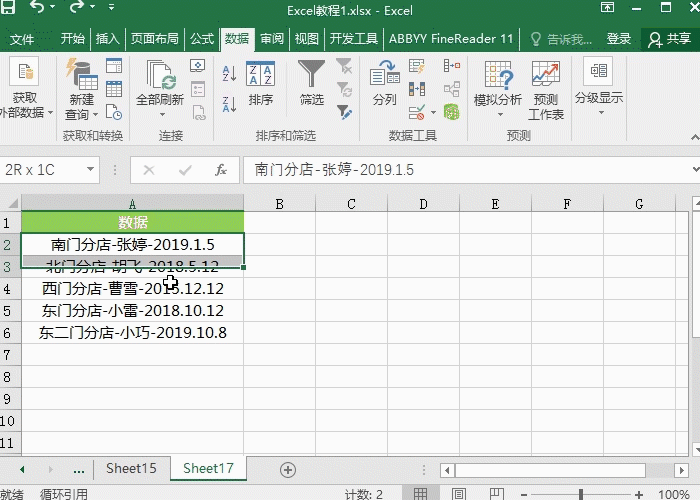The width and height of the screenshot is (700, 500).
Task: Open Ribbon Display Options
Action: [x=607, y=7]
